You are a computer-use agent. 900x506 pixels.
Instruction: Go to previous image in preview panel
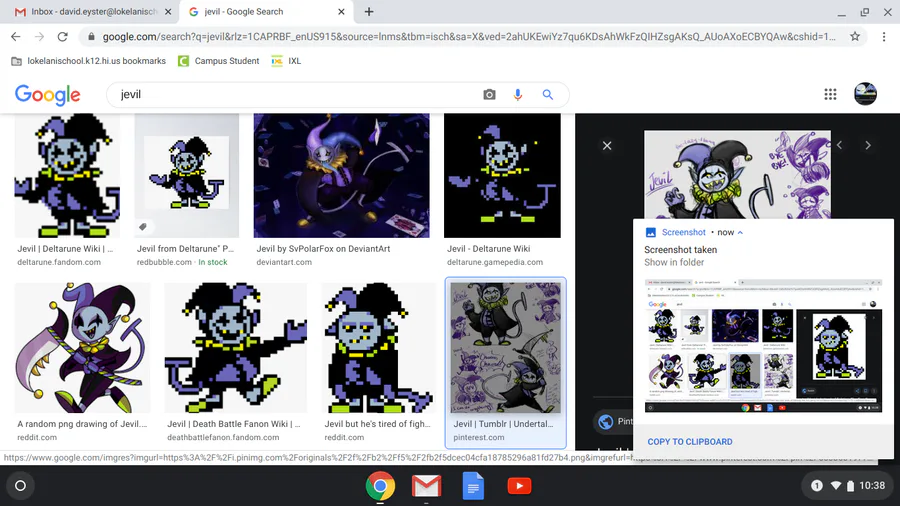(x=839, y=145)
